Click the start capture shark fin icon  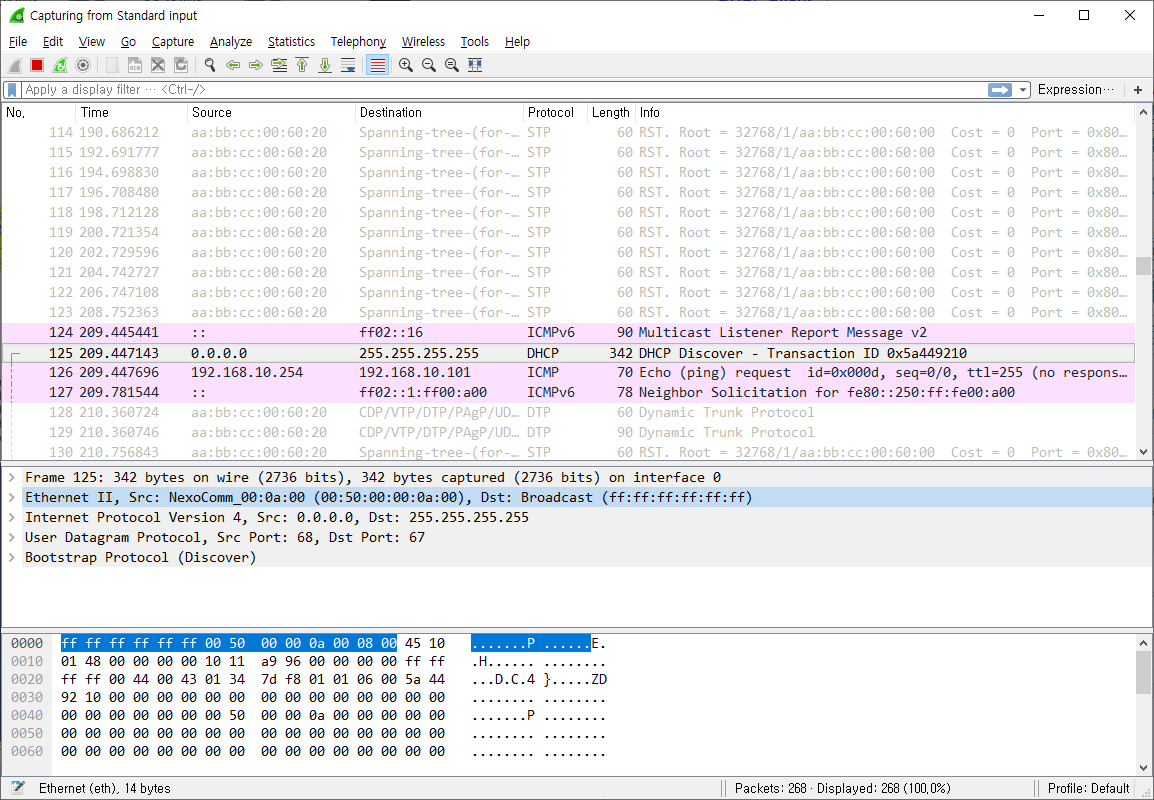pyautogui.click(x=15, y=66)
